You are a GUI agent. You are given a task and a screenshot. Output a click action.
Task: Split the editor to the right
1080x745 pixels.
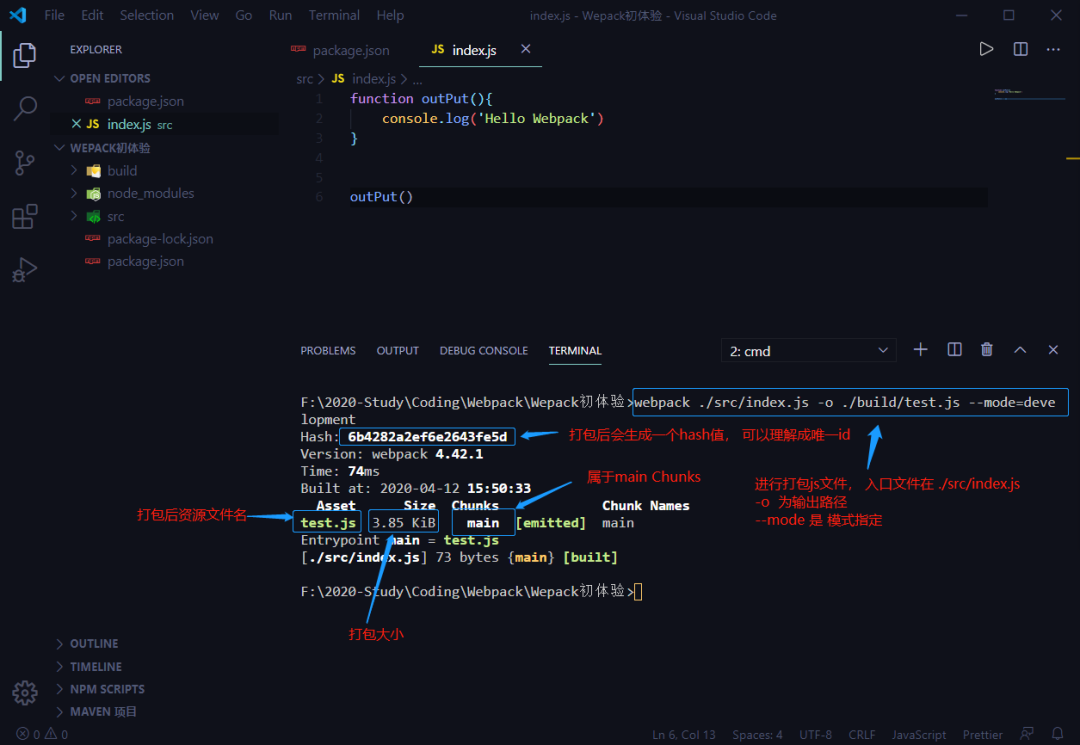coord(1020,49)
